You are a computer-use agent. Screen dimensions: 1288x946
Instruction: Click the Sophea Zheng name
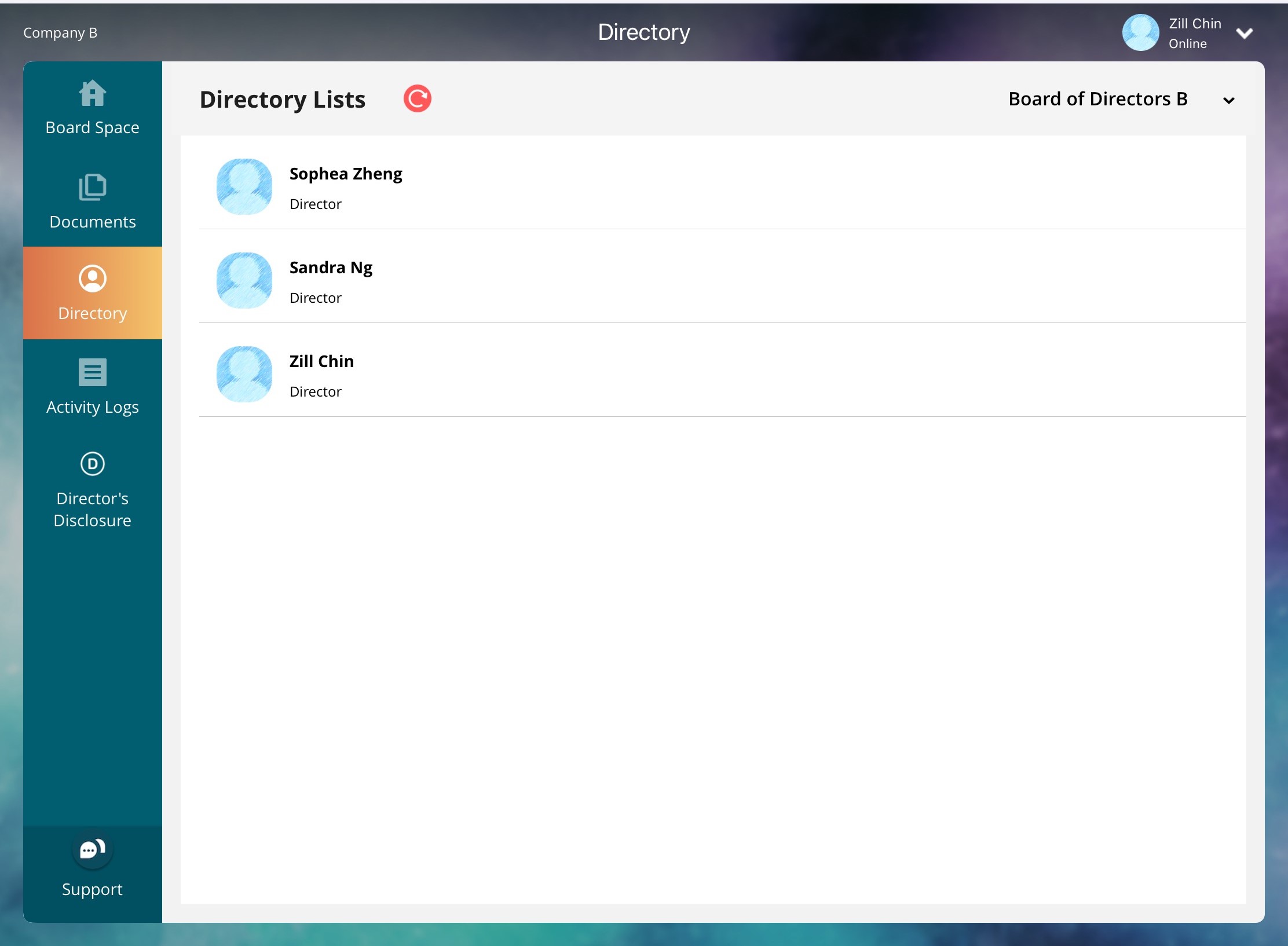(x=345, y=174)
